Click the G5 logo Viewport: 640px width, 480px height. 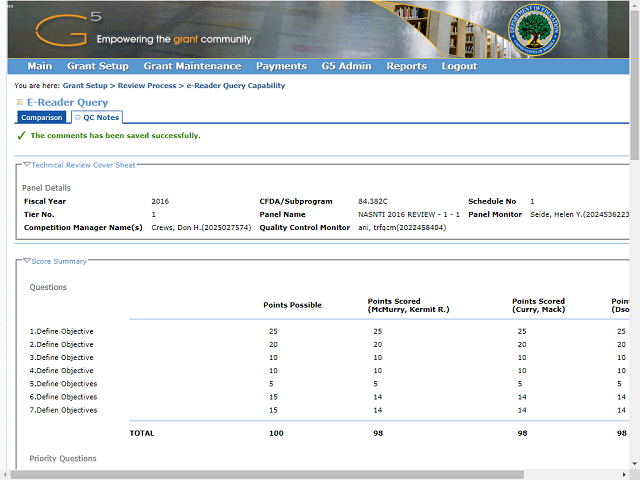click(x=63, y=30)
